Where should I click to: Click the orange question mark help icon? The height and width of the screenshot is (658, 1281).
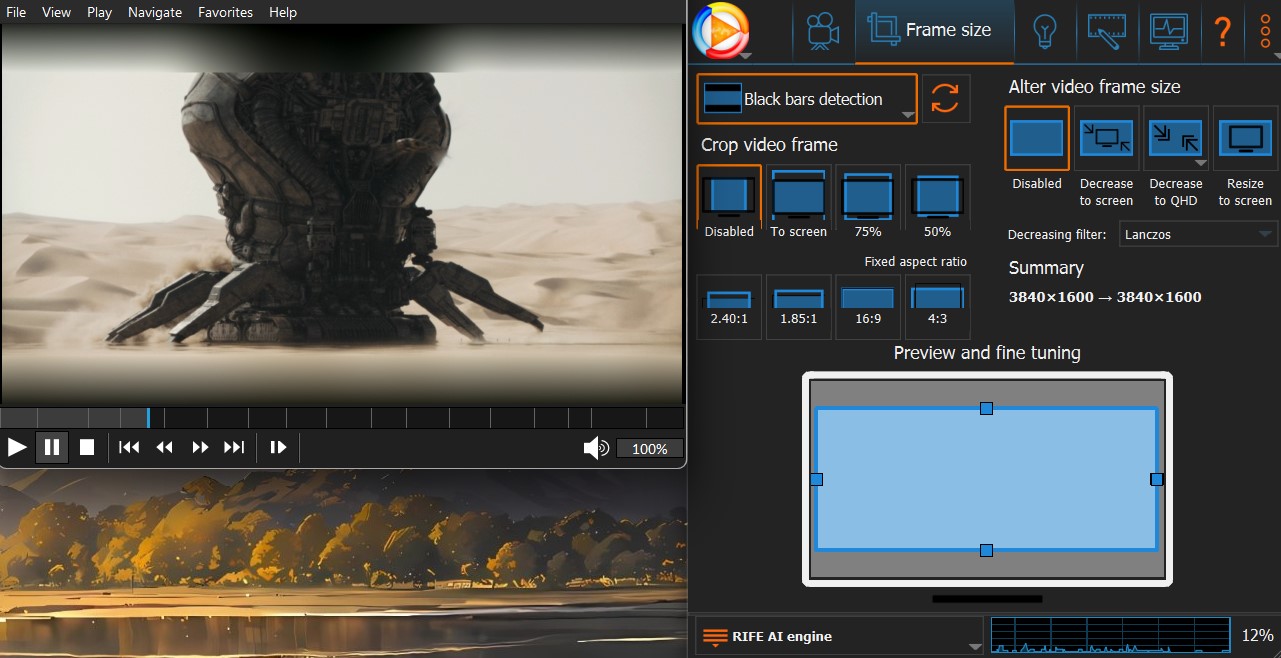pos(1221,31)
